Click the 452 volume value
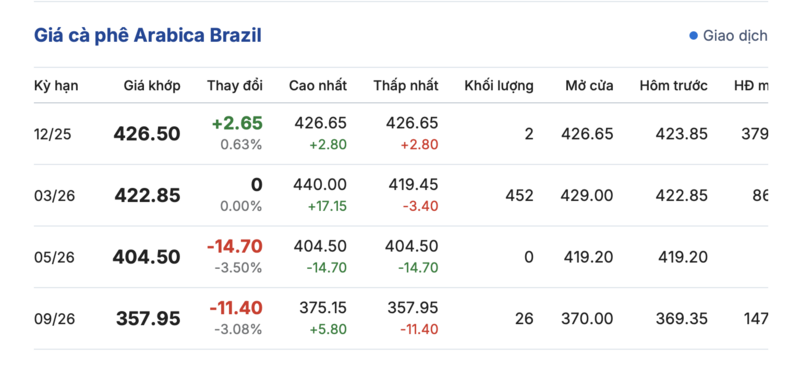The width and height of the screenshot is (800, 380). point(519,195)
